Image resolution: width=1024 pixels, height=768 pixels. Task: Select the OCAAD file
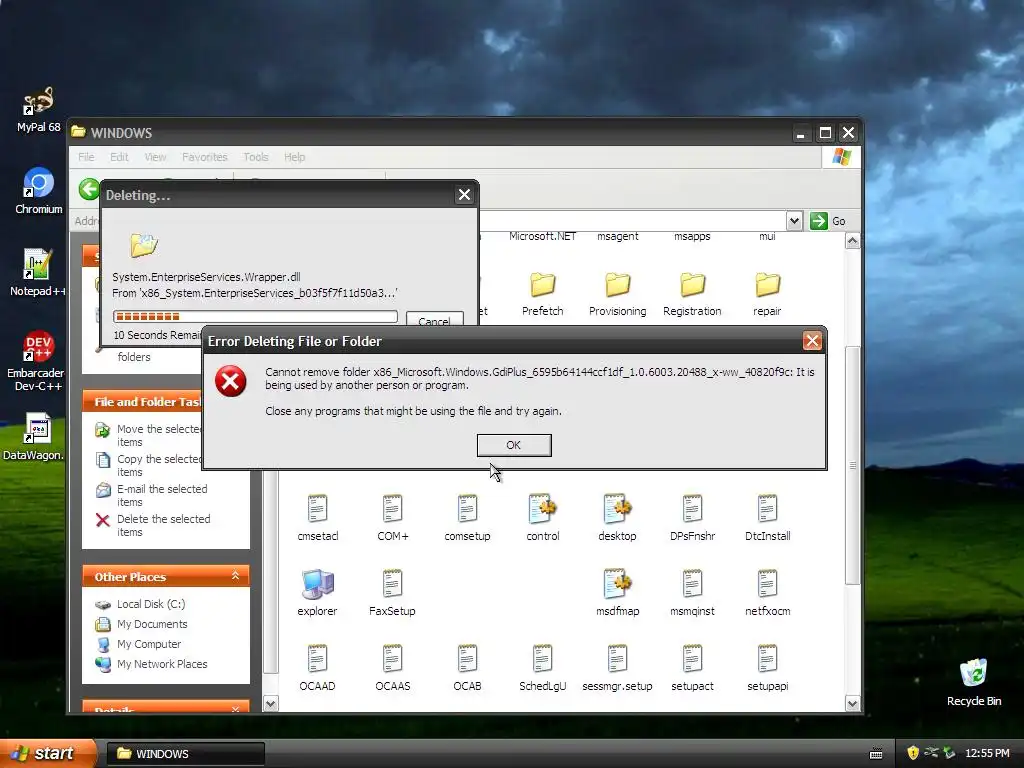[x=317, y=668]
